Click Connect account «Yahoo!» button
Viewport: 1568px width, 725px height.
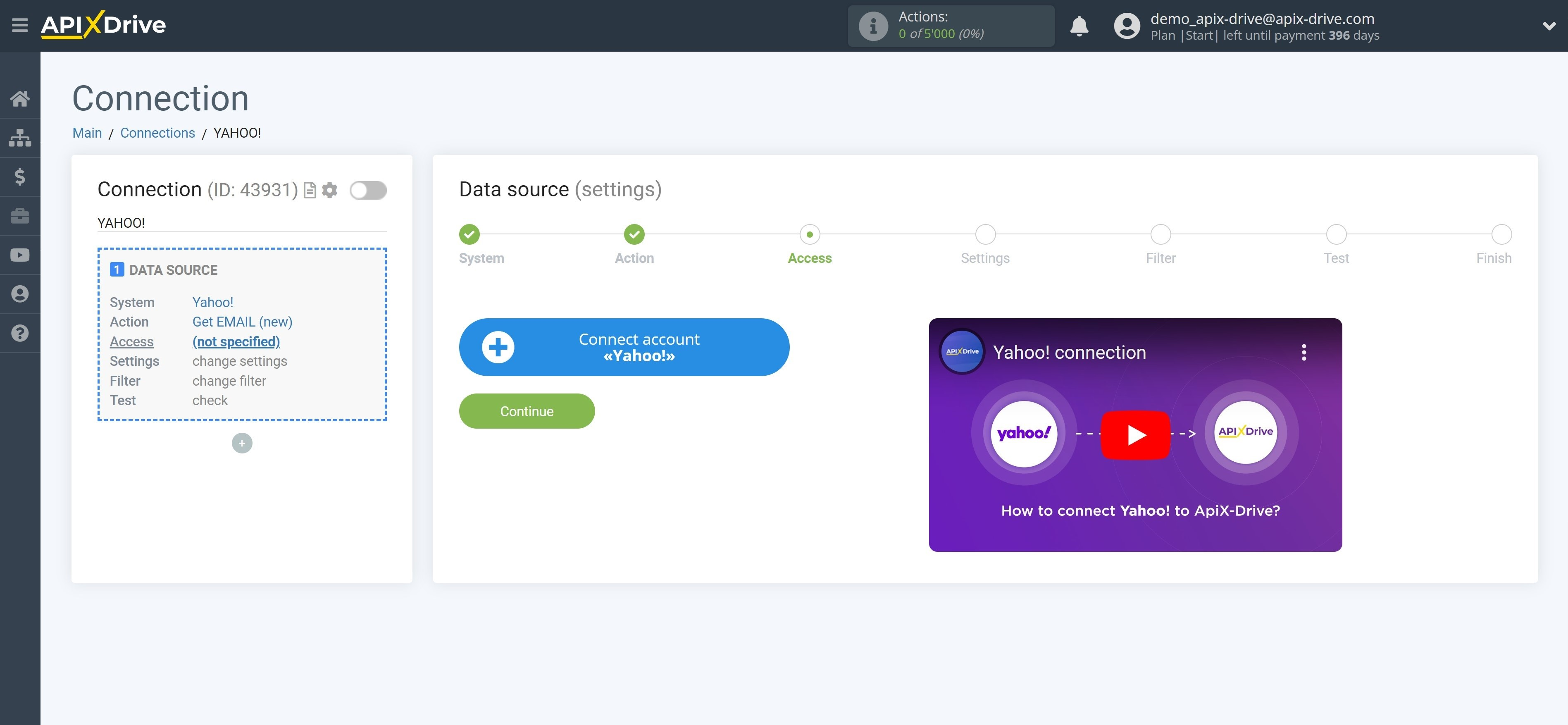tap(624, 347)
